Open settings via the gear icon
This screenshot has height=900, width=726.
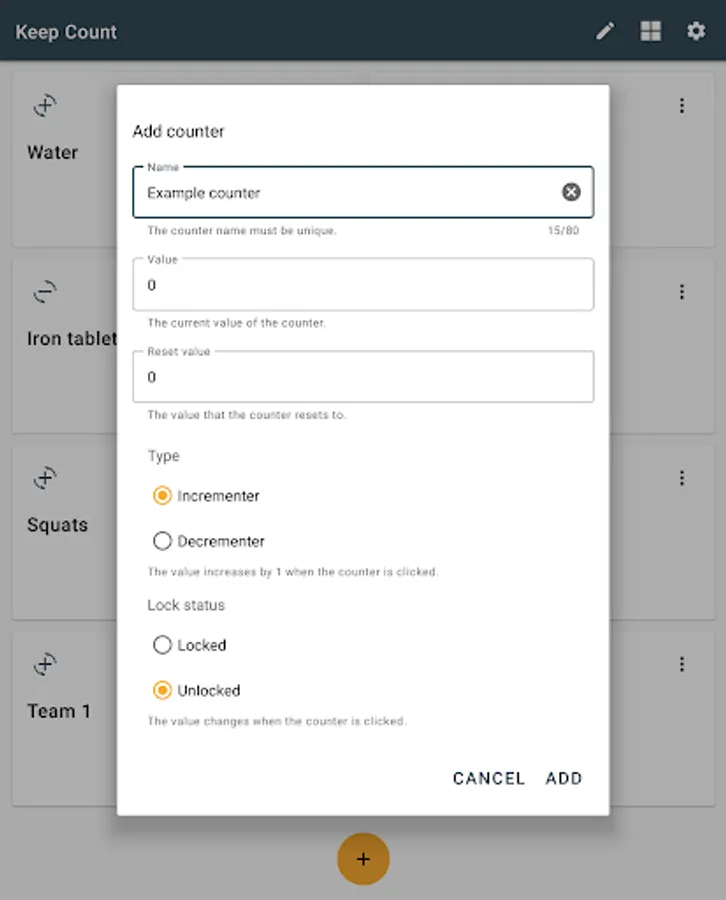pyautogui.click(x=696, y=31)
